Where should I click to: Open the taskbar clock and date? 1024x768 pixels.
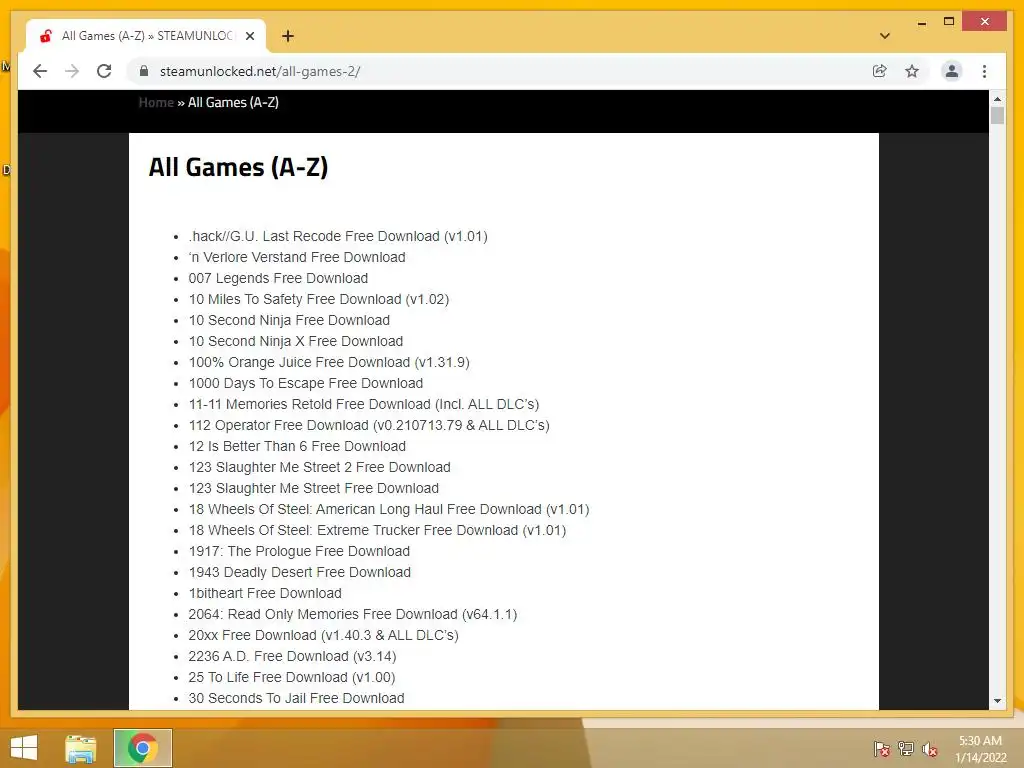[981, 749]
